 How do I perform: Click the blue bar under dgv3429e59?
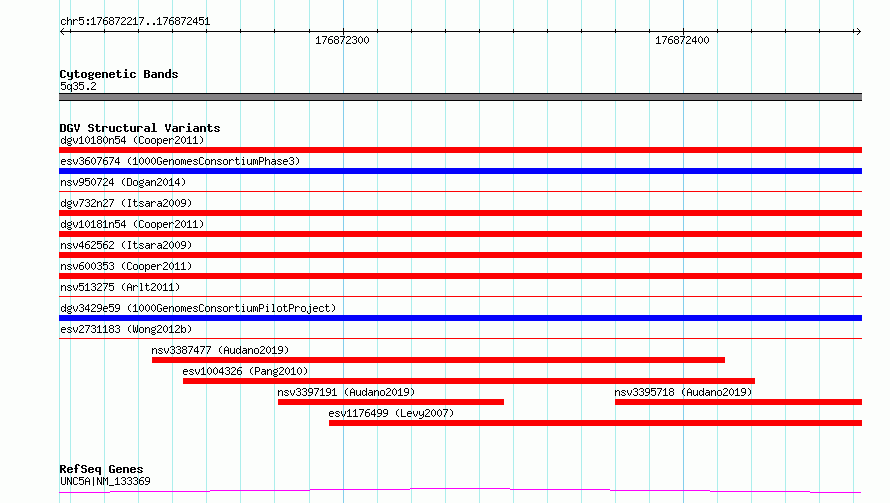pyautogui.click(x=460, y=318)
